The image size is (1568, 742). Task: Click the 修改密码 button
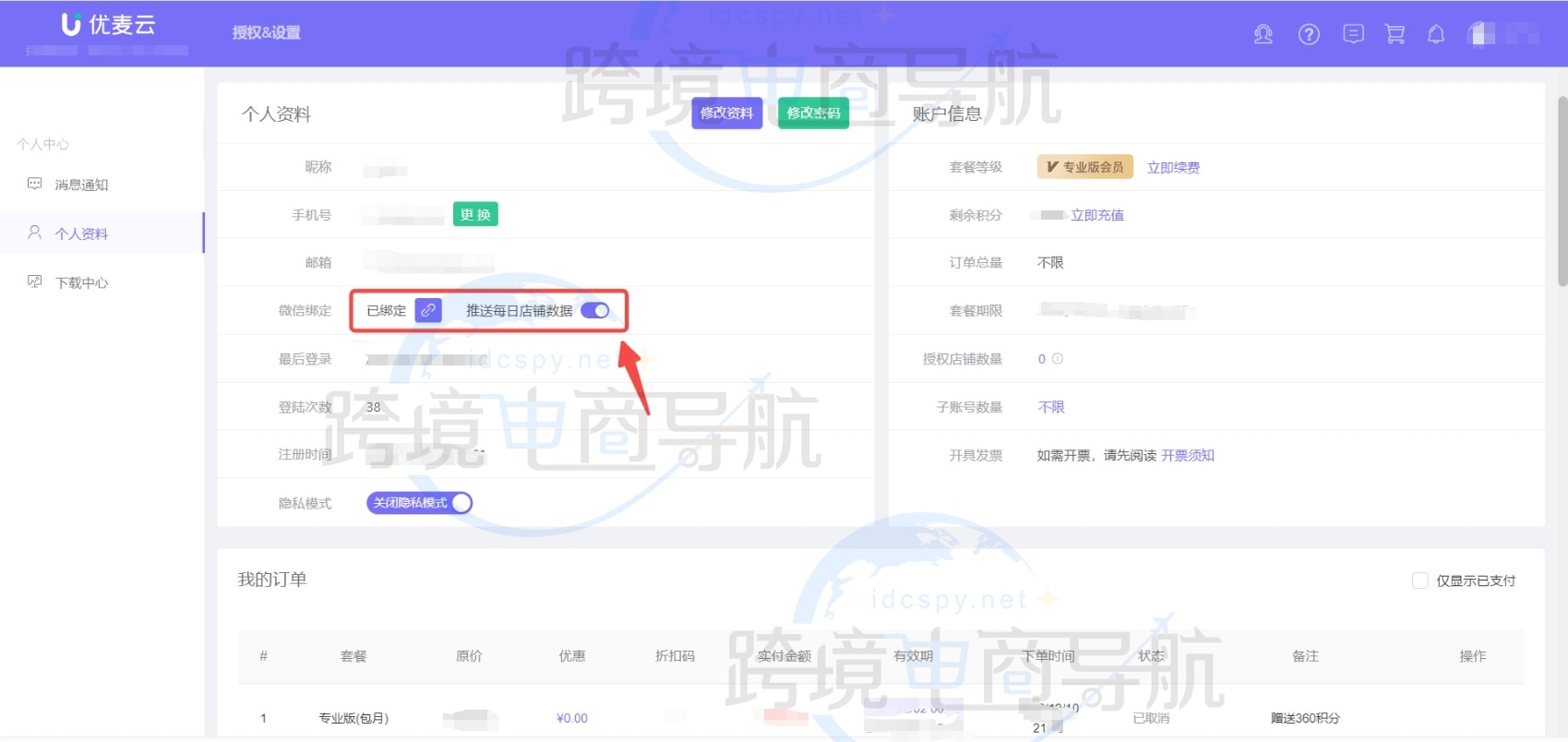[x=813, y=113]
